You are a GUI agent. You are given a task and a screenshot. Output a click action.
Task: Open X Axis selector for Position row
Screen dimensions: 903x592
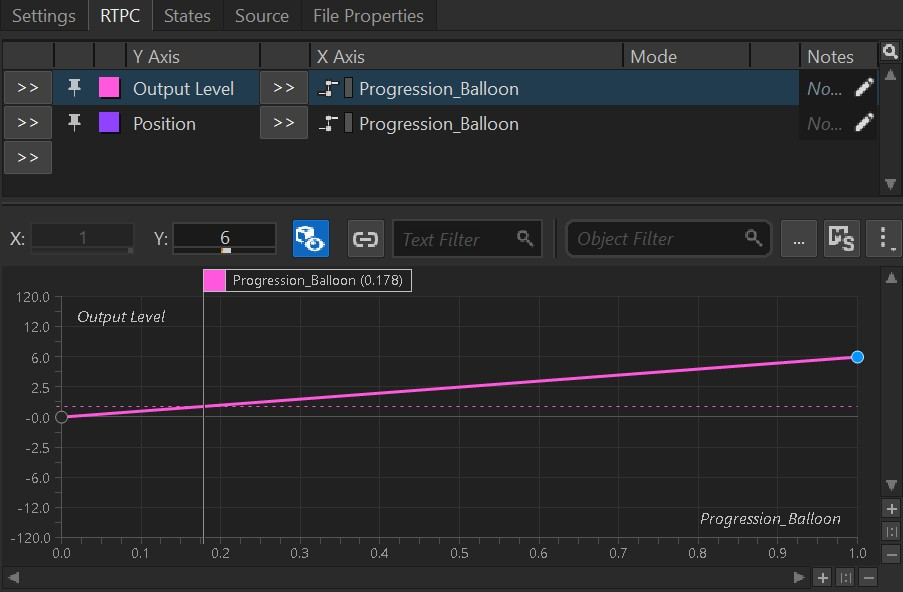(x=283, y=123)
